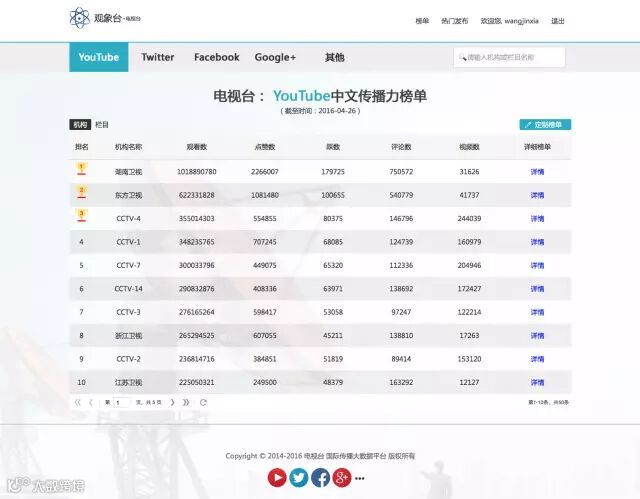
Task: Click the 退出 logout link
Action: click(558, 21)
